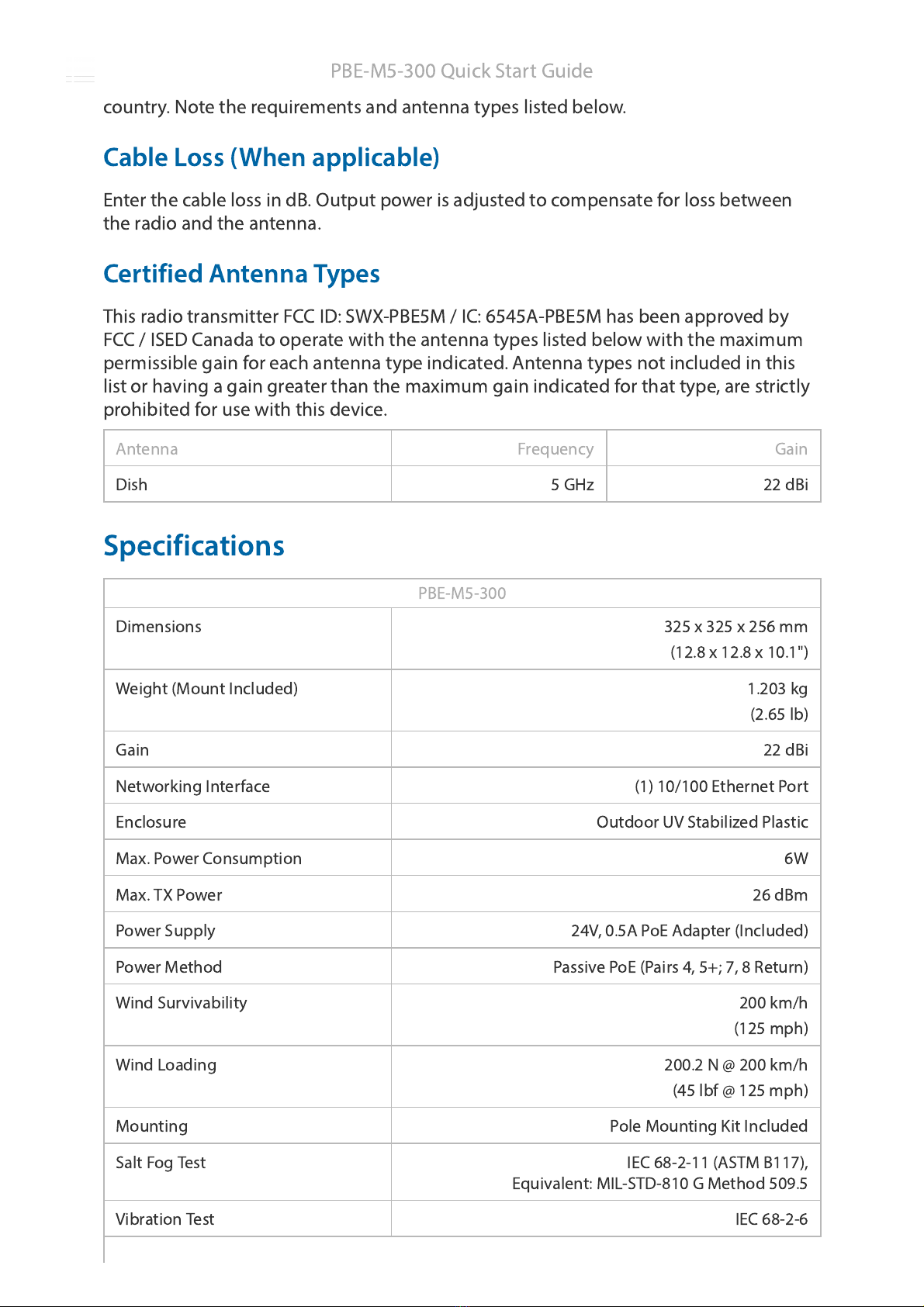Click the Certified Antenna Types heading
The image size is (924, 1307).
pyautogui.click(x=241, y=274)
